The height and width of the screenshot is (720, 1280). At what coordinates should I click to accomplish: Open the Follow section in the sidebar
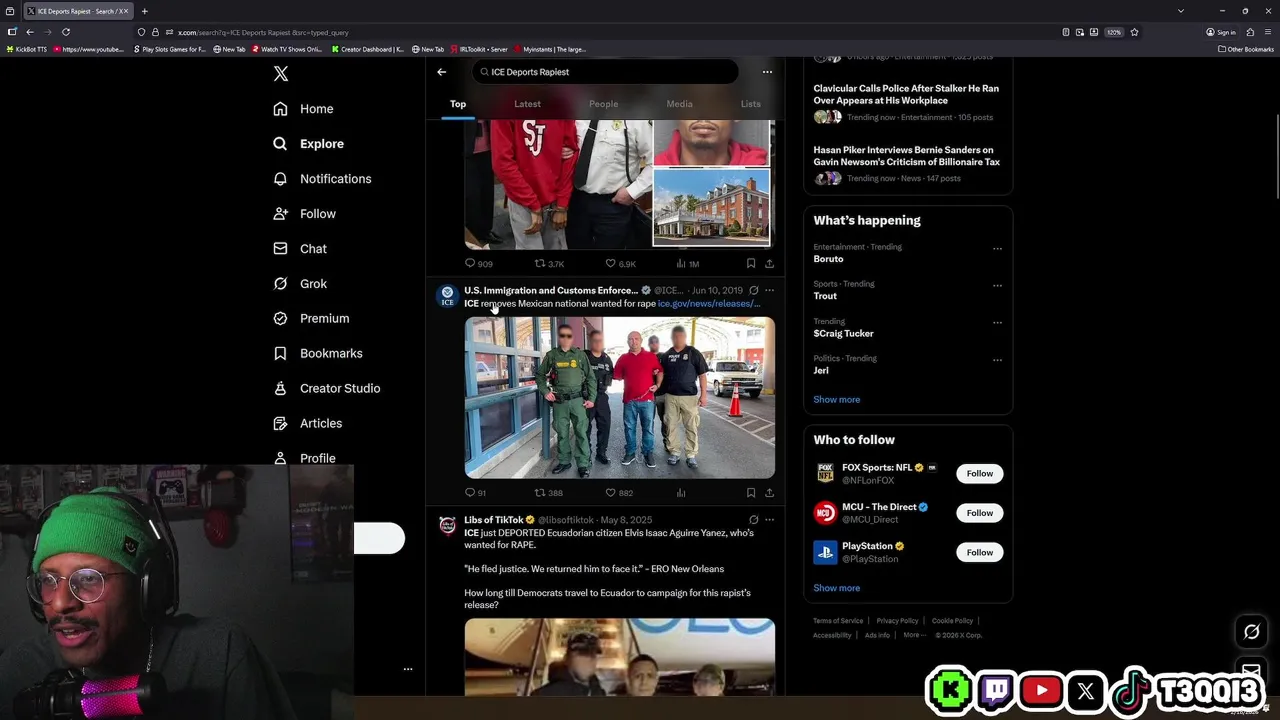point(304,214)
